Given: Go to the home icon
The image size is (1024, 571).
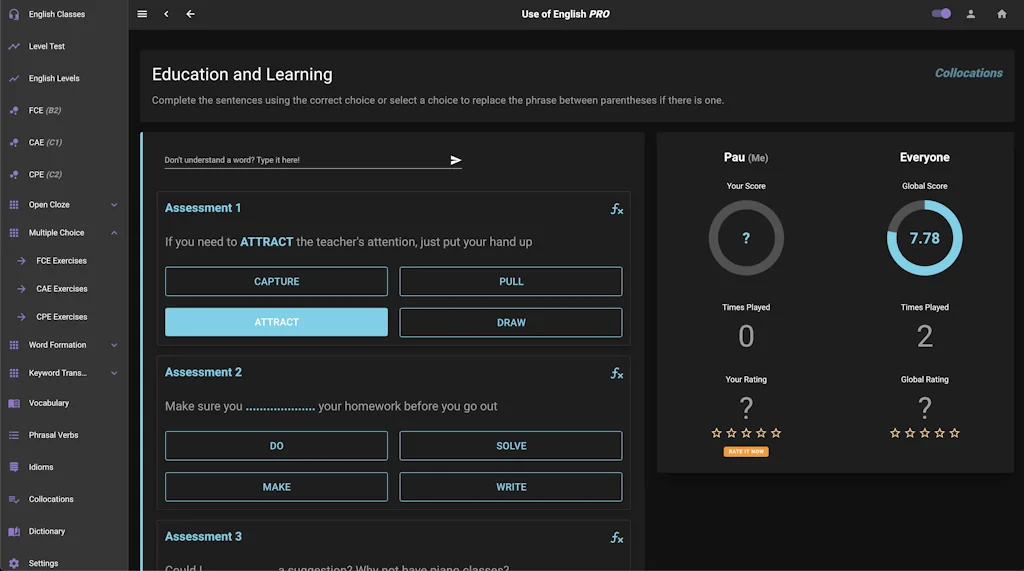Looking at the screenshot, I should coord(1001,14).
